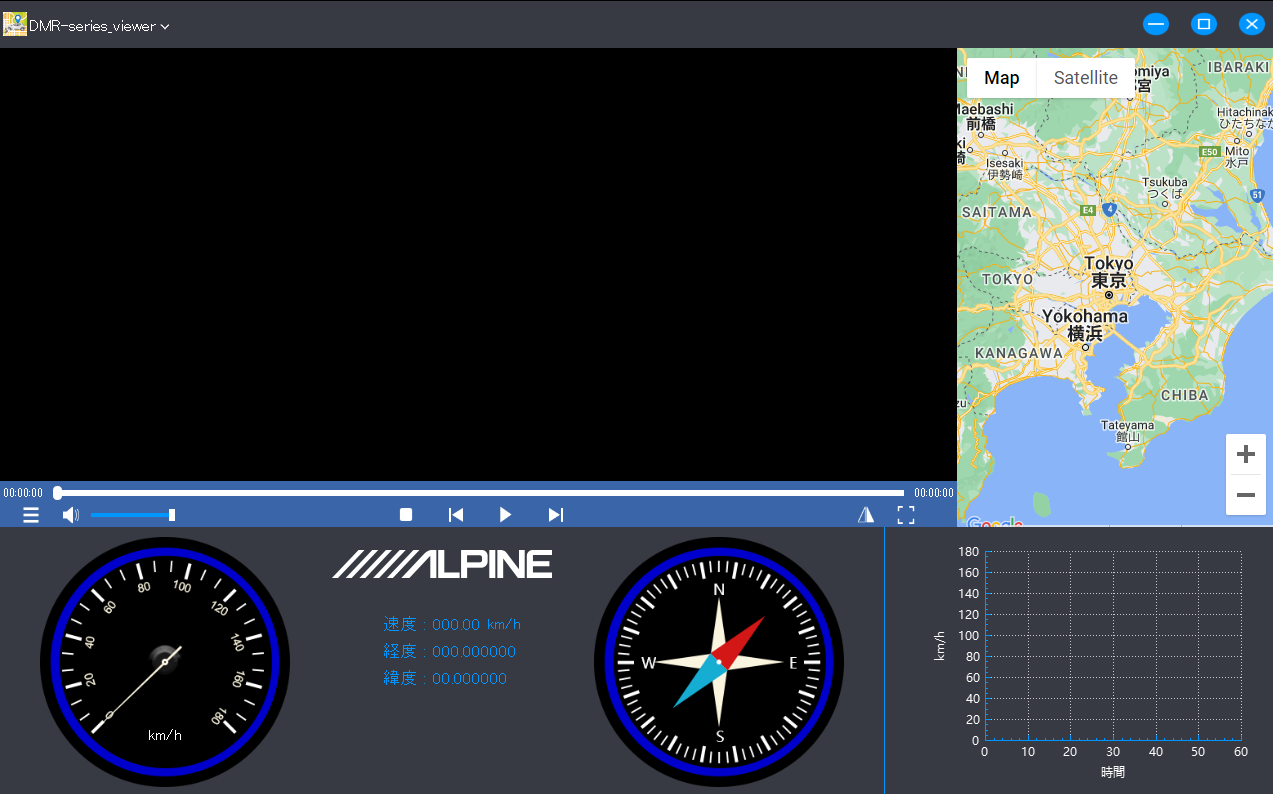This screenshot has width=1273, height=794.
Task: Skip to the previous video file
Action: pyautogui.click(x=456, y=515)
